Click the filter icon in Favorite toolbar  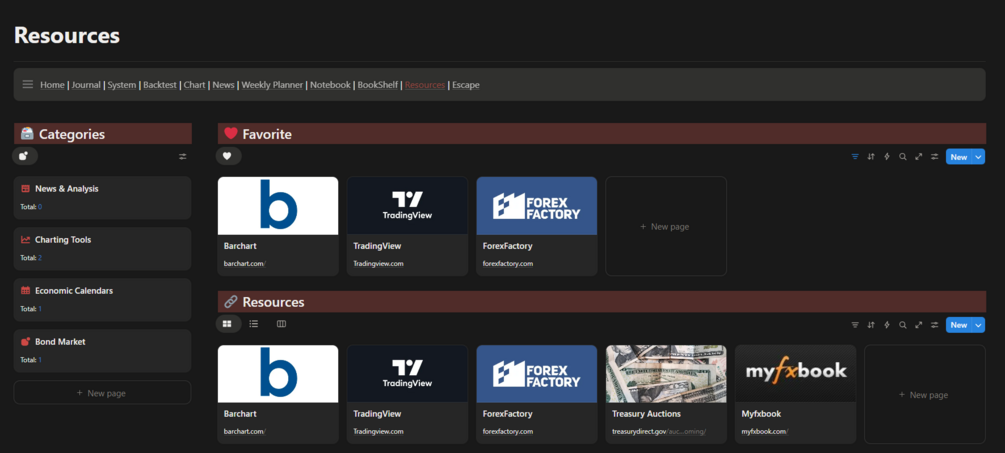854,156
